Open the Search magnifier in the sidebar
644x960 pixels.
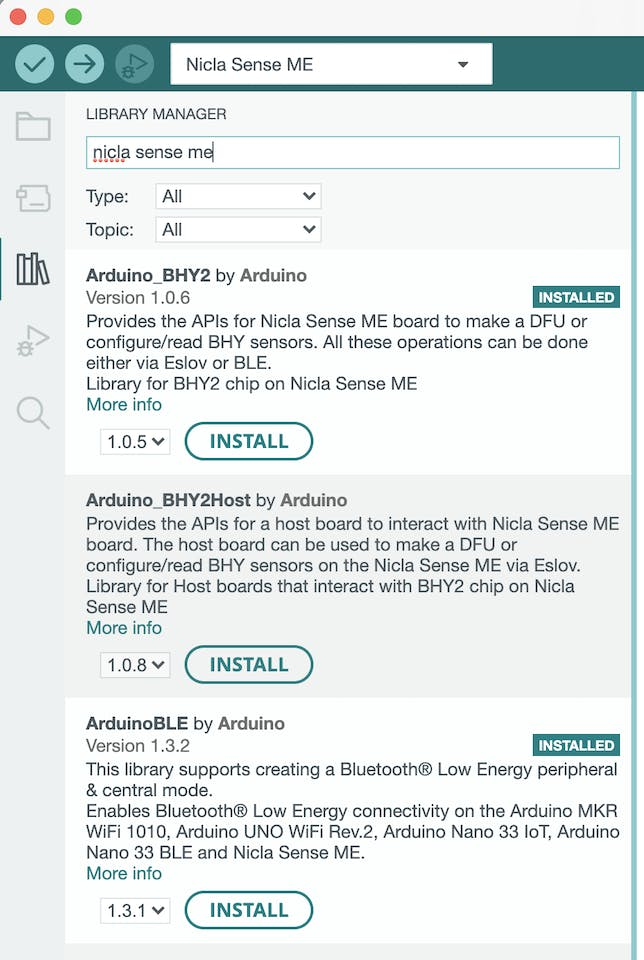33,413
